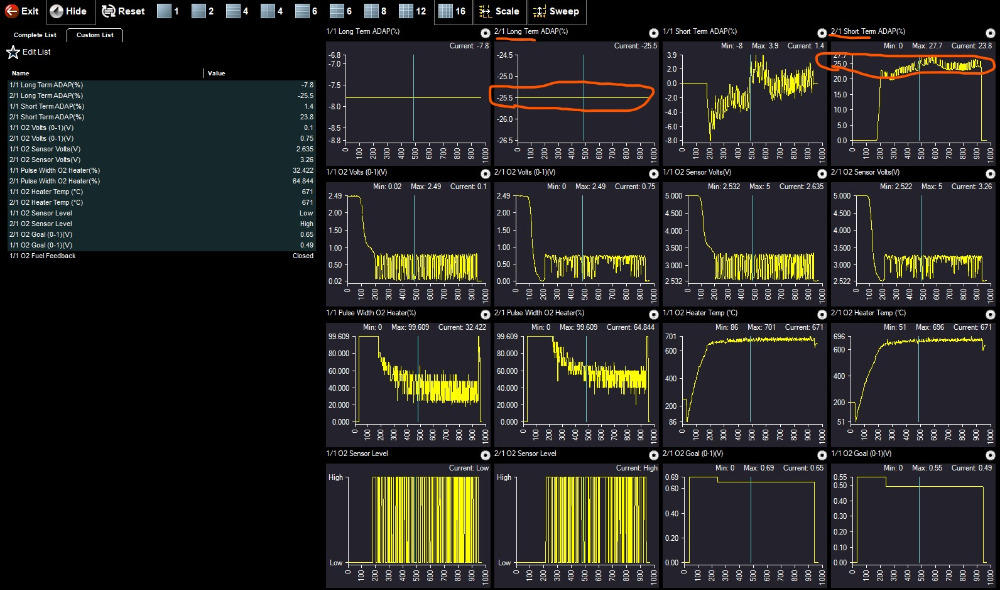Hide the data list panel

click(x=68, y=11)
